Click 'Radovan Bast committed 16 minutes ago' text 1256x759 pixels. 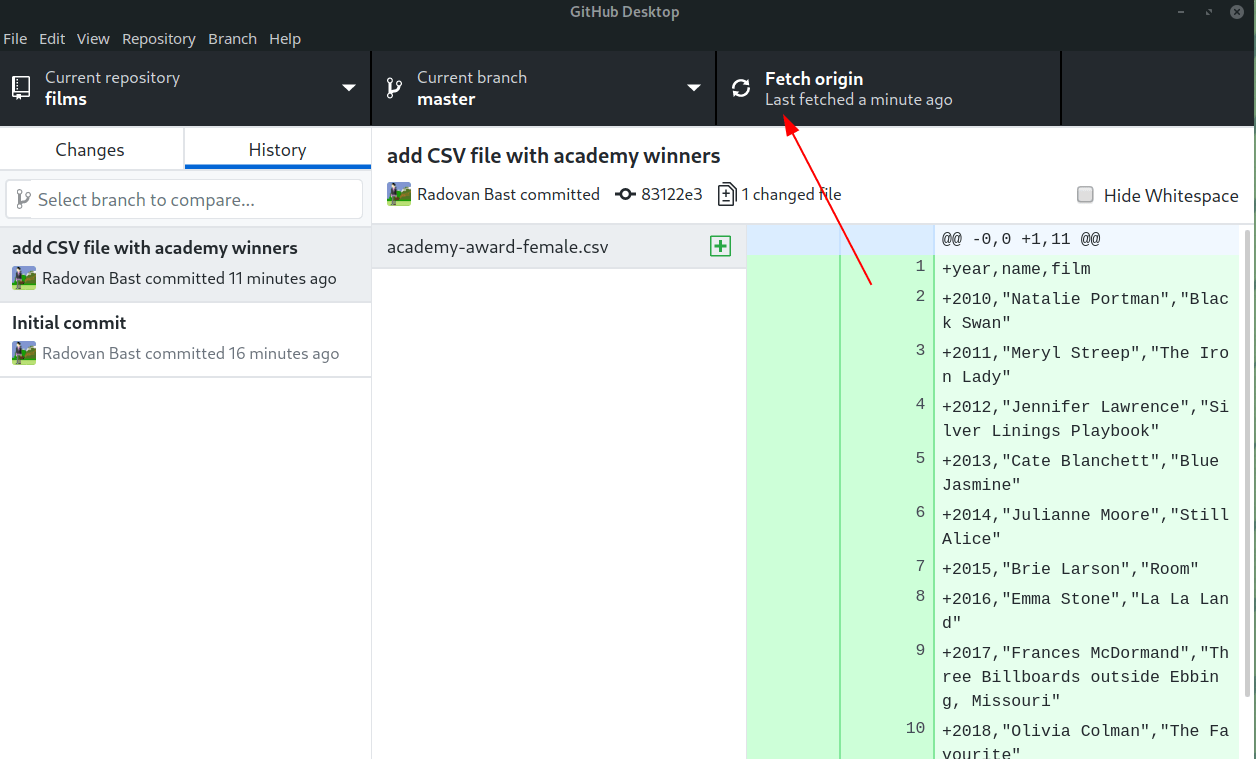[x=190, y=353]
